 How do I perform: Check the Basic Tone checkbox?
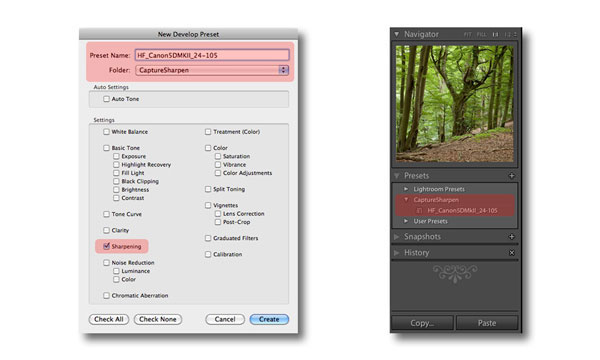tap(106, 148)
